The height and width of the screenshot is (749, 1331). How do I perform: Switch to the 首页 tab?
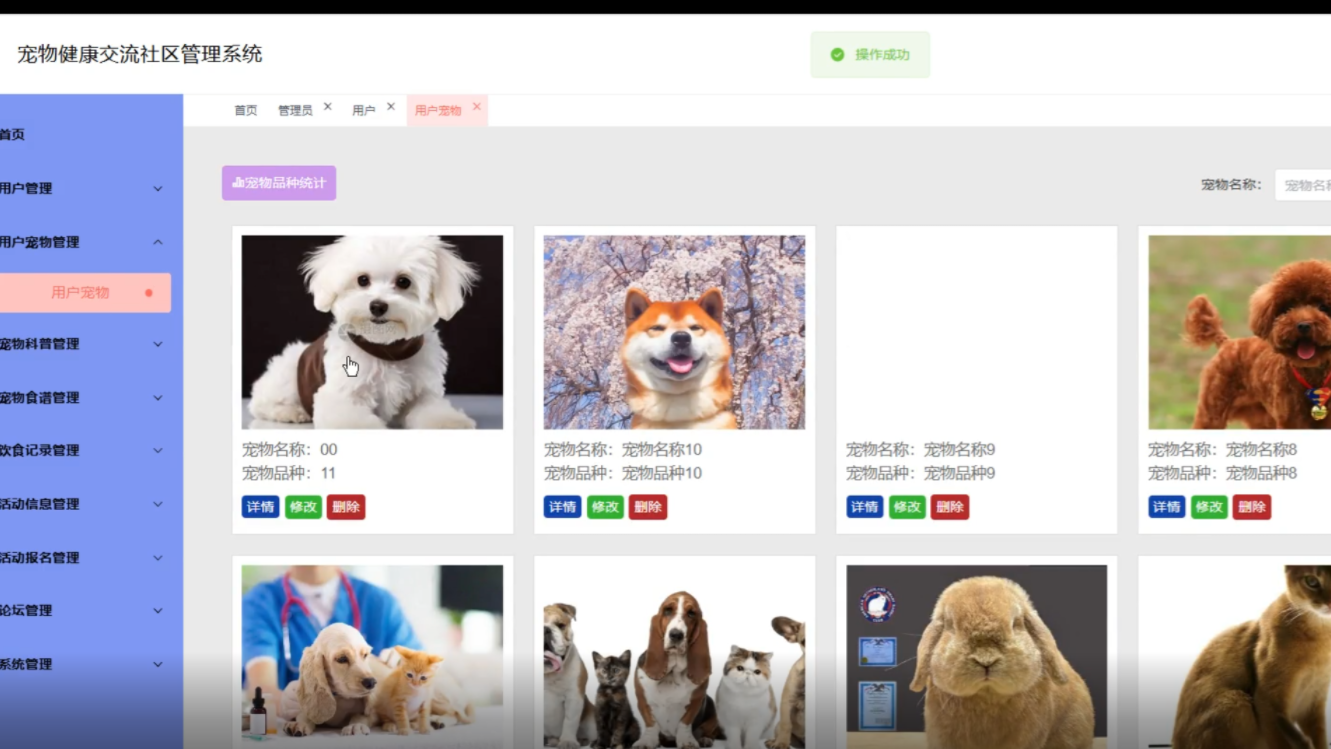(245, 111)
